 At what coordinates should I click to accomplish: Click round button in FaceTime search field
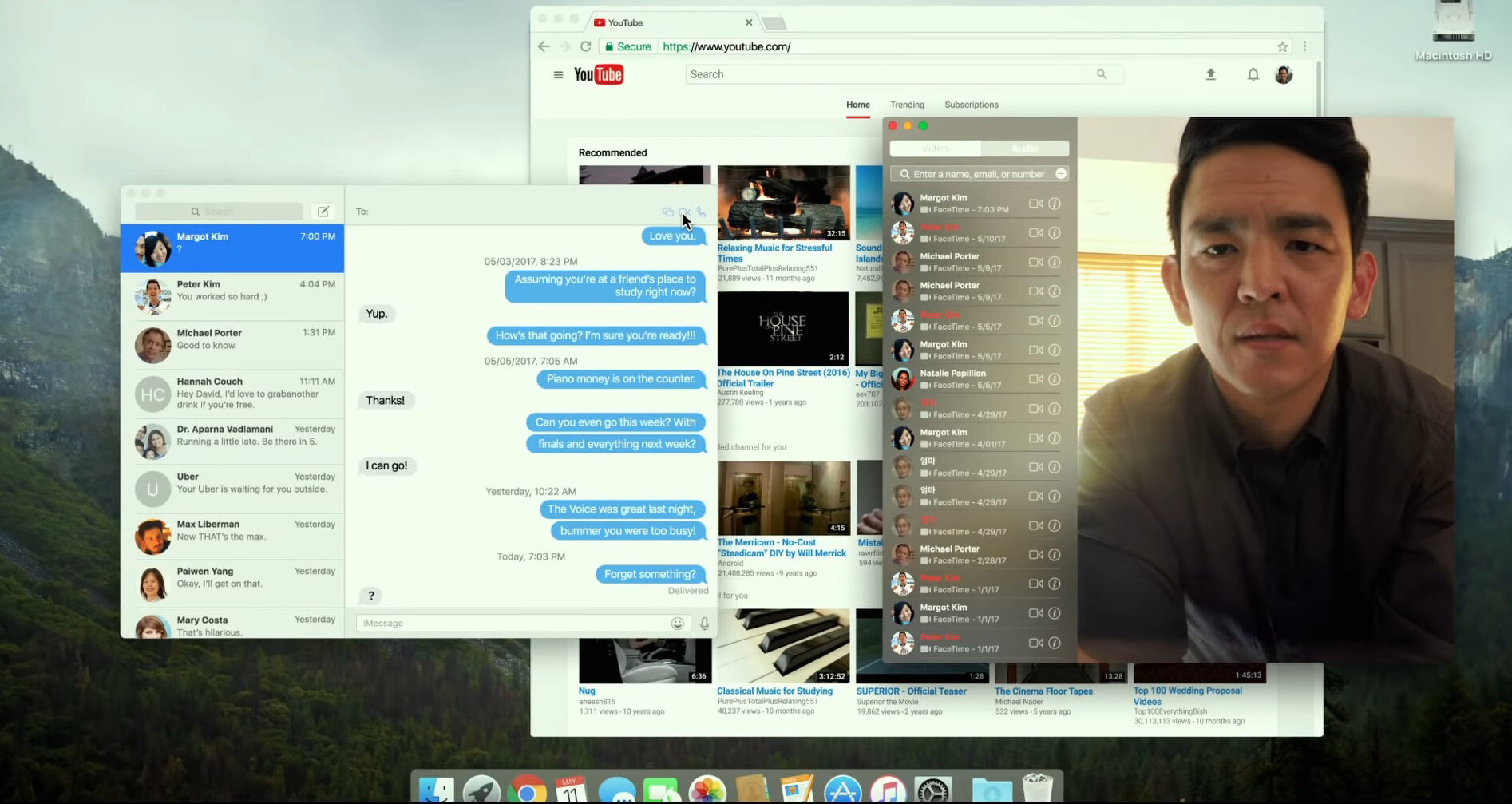[x=1061, y=174]
